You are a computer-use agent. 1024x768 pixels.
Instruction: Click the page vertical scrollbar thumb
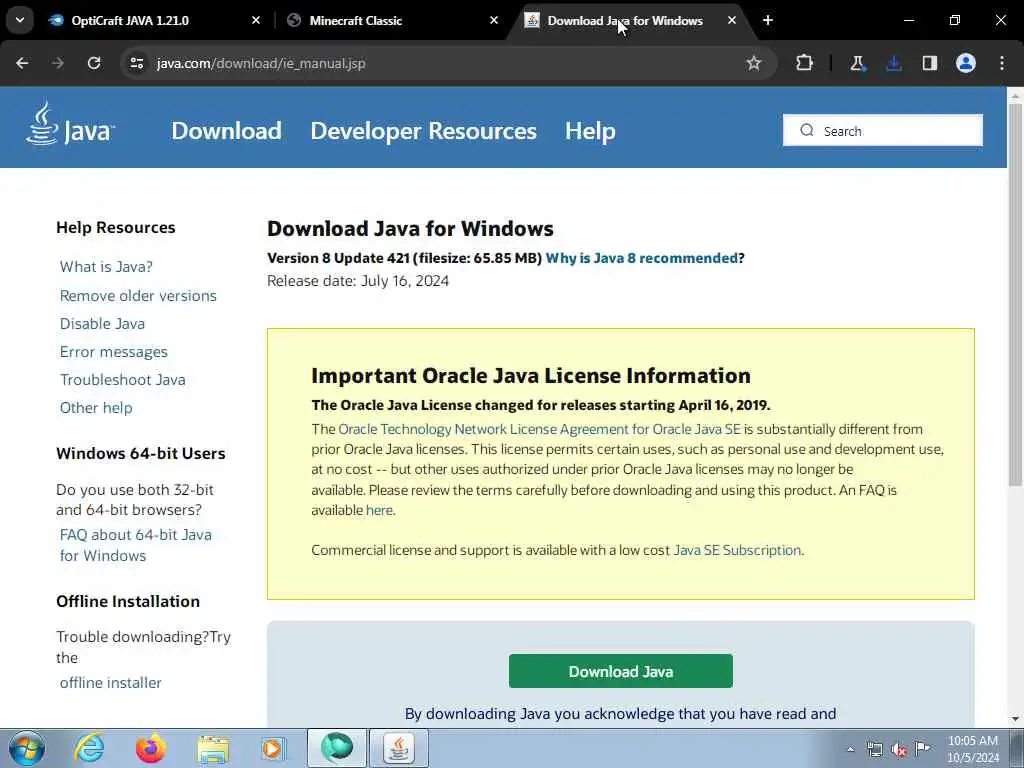[1015, 294]
